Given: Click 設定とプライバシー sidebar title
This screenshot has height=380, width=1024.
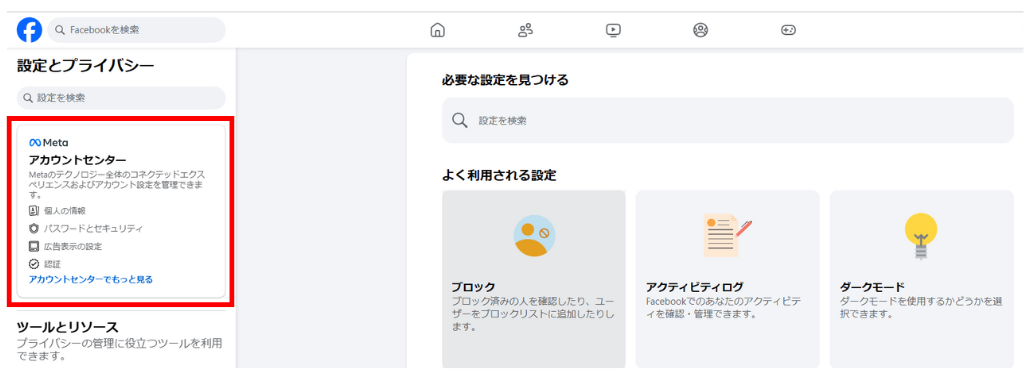Looking at the screenshot, I should (x=86, y=65).
